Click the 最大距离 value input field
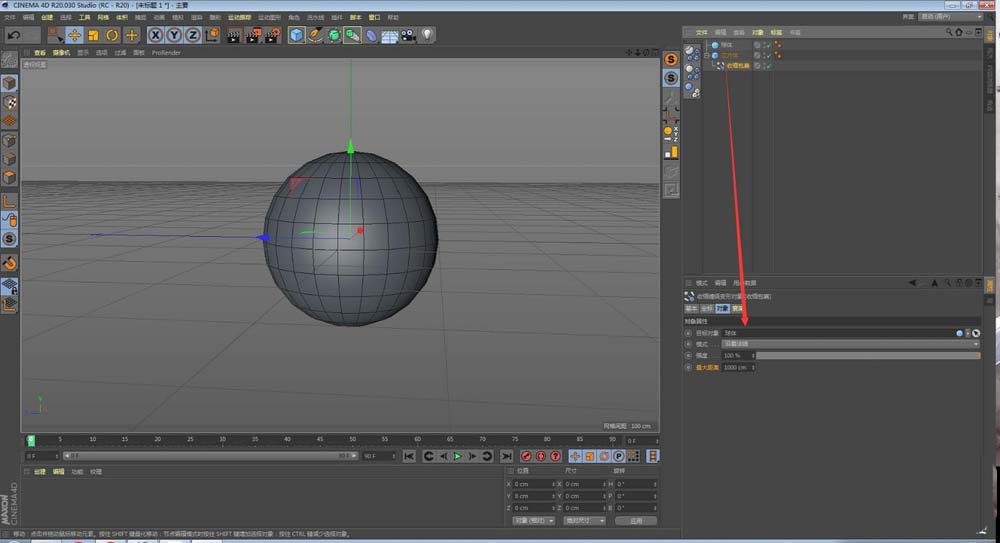The height and width of the screenshot is (543, 1000). pyautogui.click(x=735, y=367)
